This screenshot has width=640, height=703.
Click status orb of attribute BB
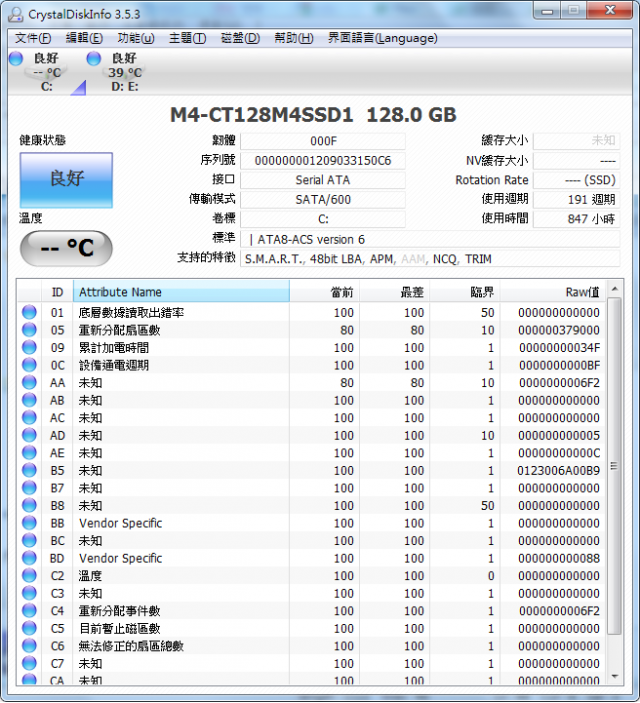(x=29, y=523)
